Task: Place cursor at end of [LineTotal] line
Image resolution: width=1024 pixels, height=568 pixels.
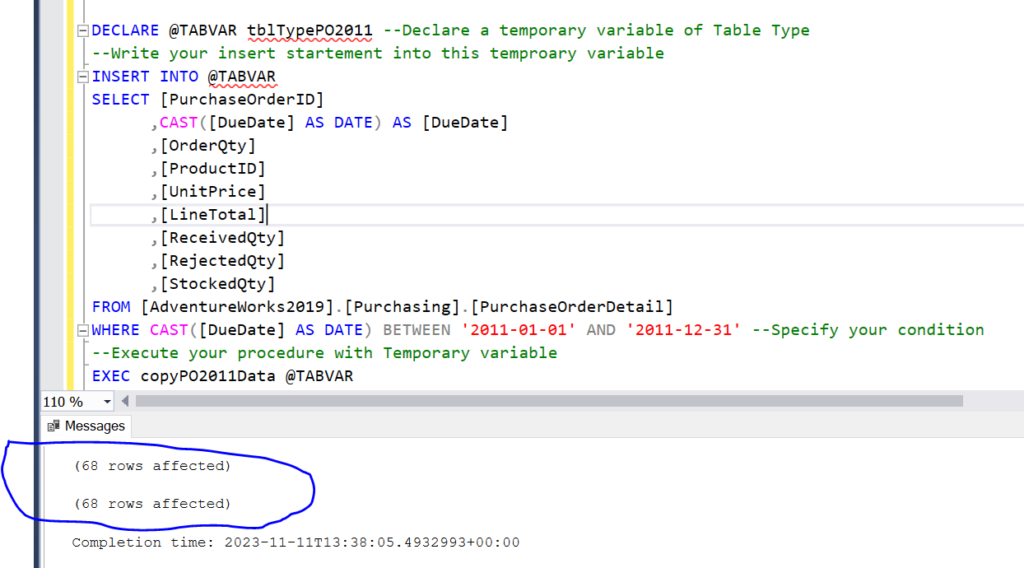Action: pos(267,215)
